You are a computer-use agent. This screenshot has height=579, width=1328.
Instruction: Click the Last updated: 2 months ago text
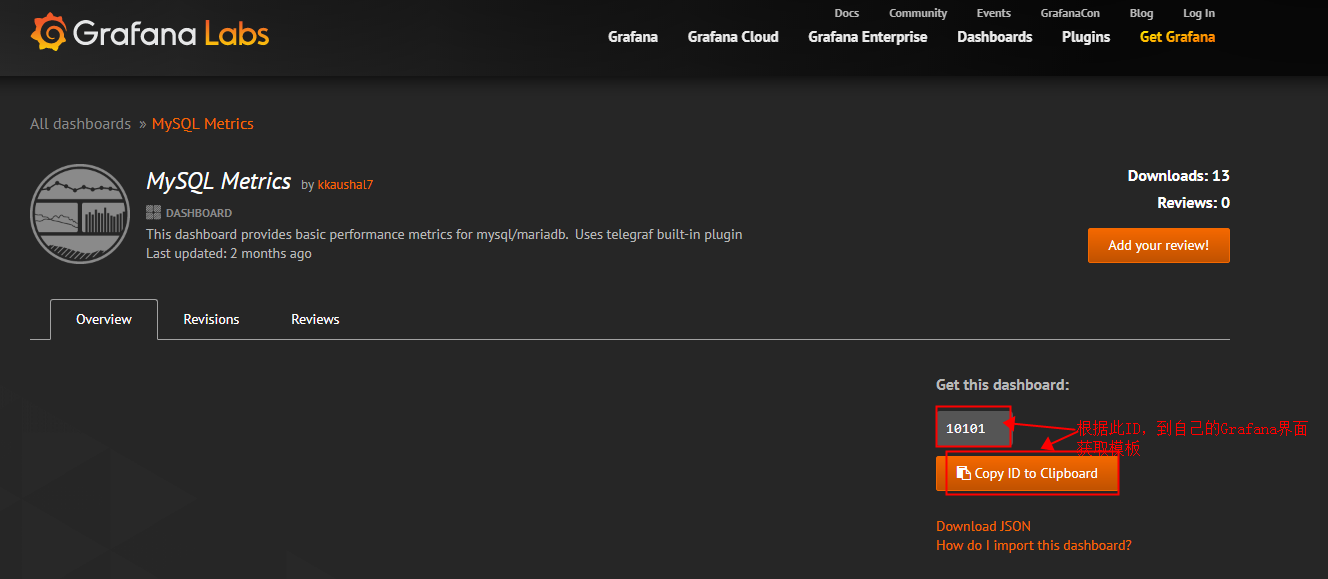pyautogui.click(x=229, y=254)
